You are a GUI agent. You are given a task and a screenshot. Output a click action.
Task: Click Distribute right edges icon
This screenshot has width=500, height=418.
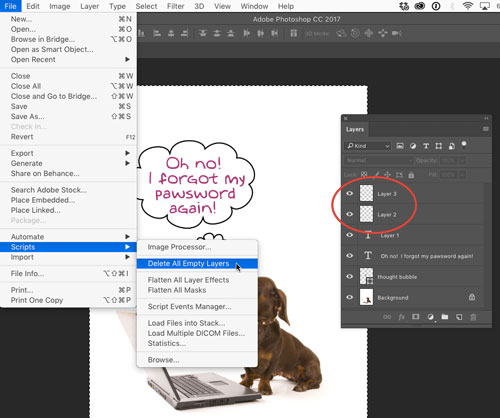tap(275, 33)
